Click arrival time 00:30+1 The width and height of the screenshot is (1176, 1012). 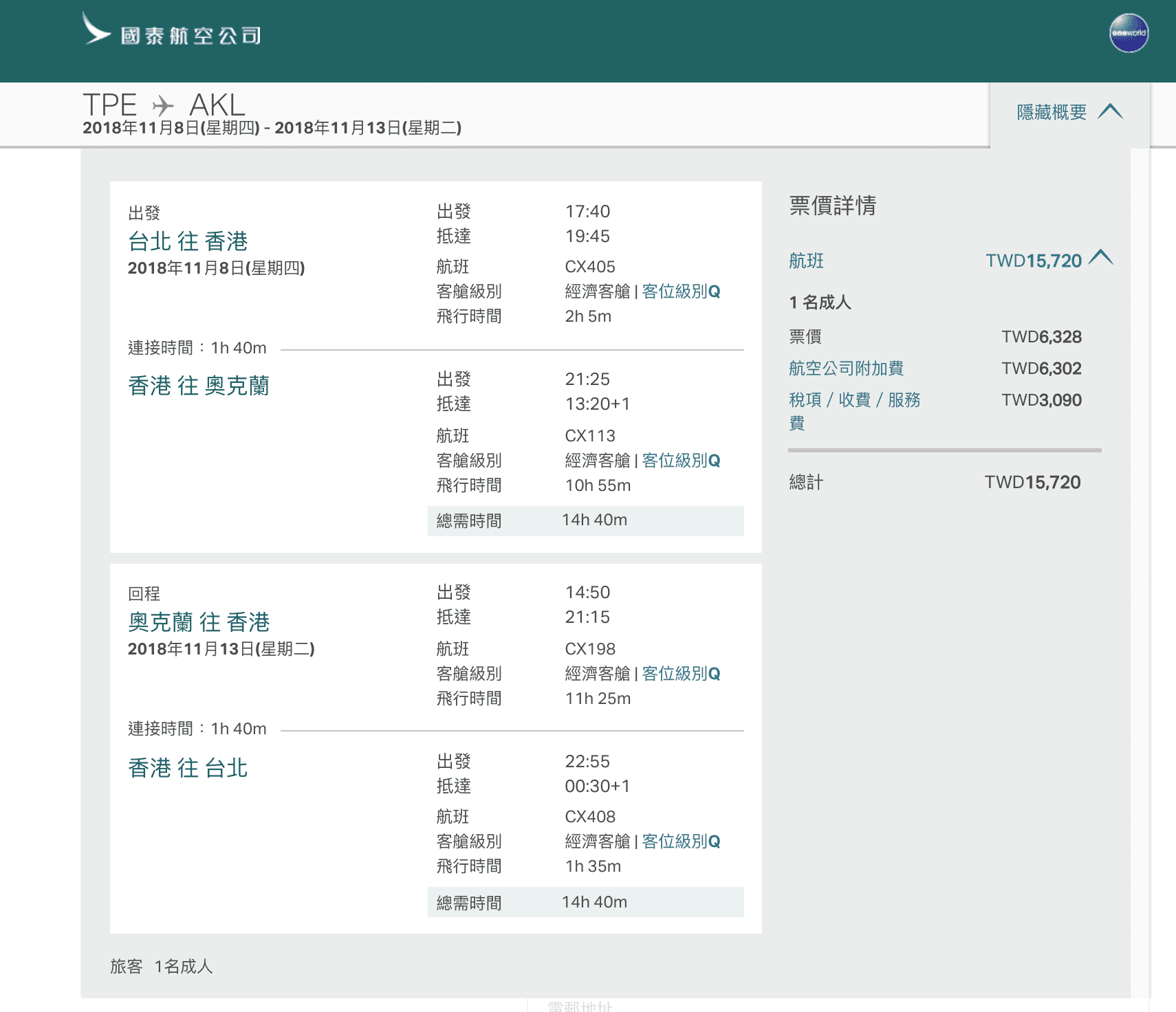(598, 786)
